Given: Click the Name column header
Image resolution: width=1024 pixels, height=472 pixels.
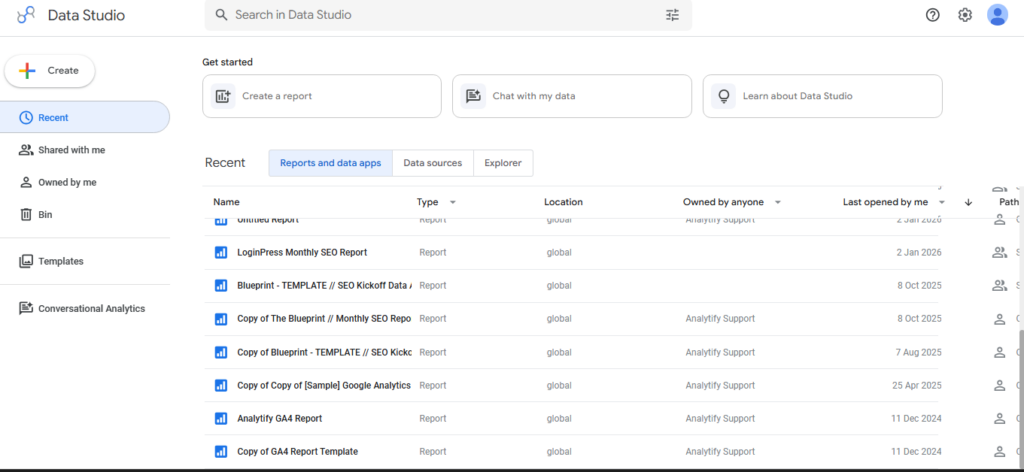Looking at the screenshot, I should [226, 202].
